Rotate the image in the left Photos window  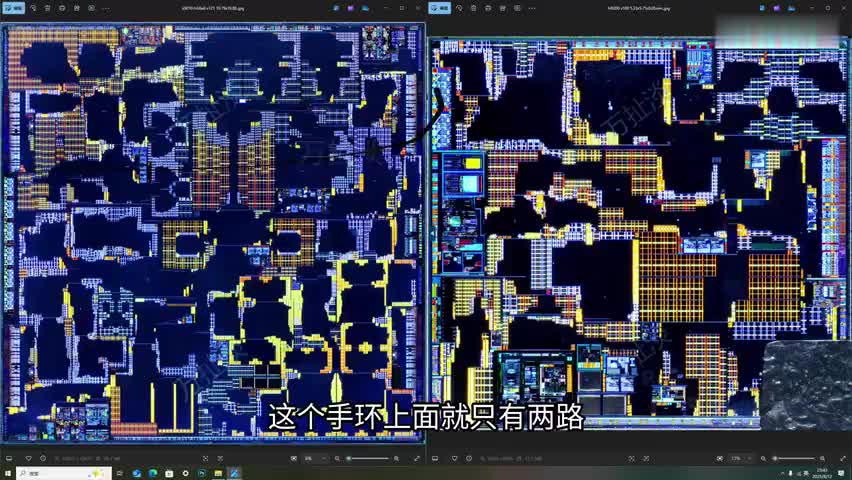coord(33,8)
